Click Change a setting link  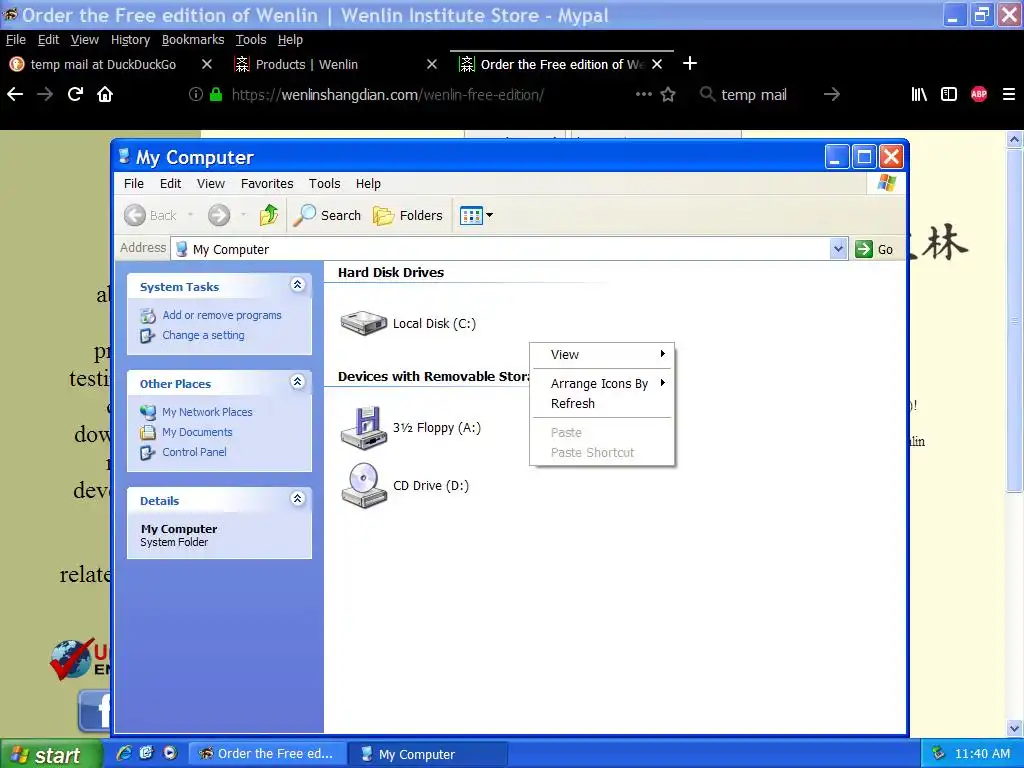(x=203, y=335)
